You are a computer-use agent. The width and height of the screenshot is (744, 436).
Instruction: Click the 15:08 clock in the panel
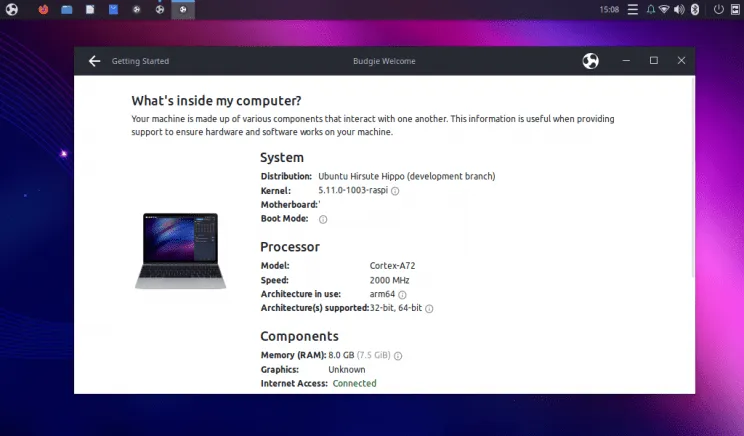[609, 10]
